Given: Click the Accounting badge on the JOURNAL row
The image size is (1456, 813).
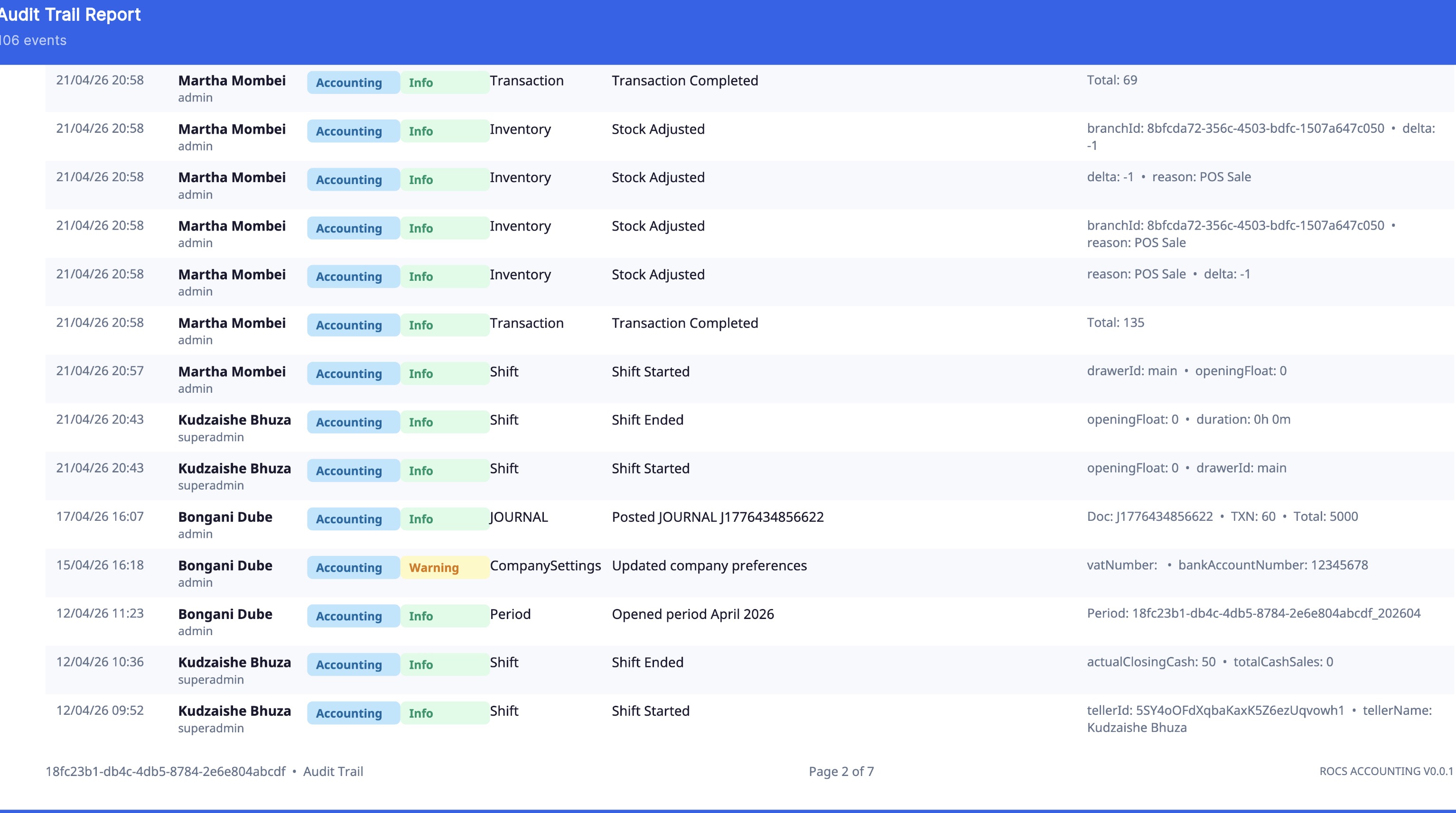Looking at the screenshot, I should coord(352,518).
